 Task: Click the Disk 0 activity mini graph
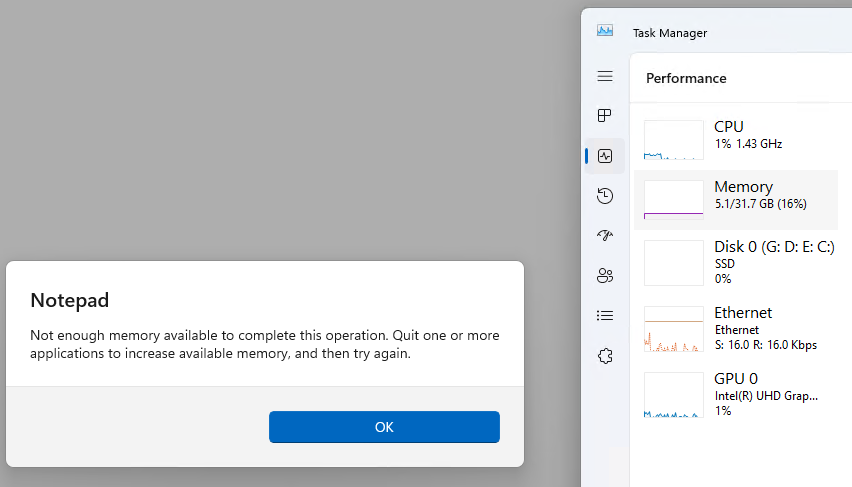674,262
